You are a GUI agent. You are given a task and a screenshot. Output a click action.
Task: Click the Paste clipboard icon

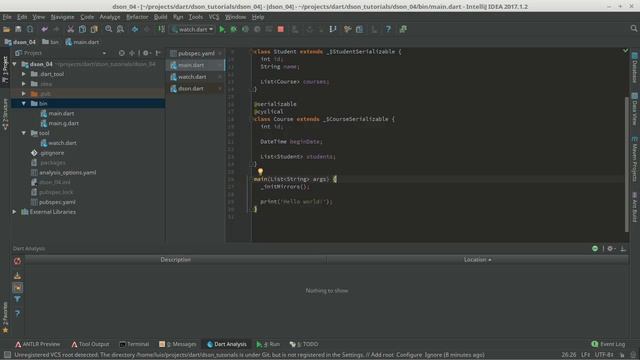pos(94,29)
